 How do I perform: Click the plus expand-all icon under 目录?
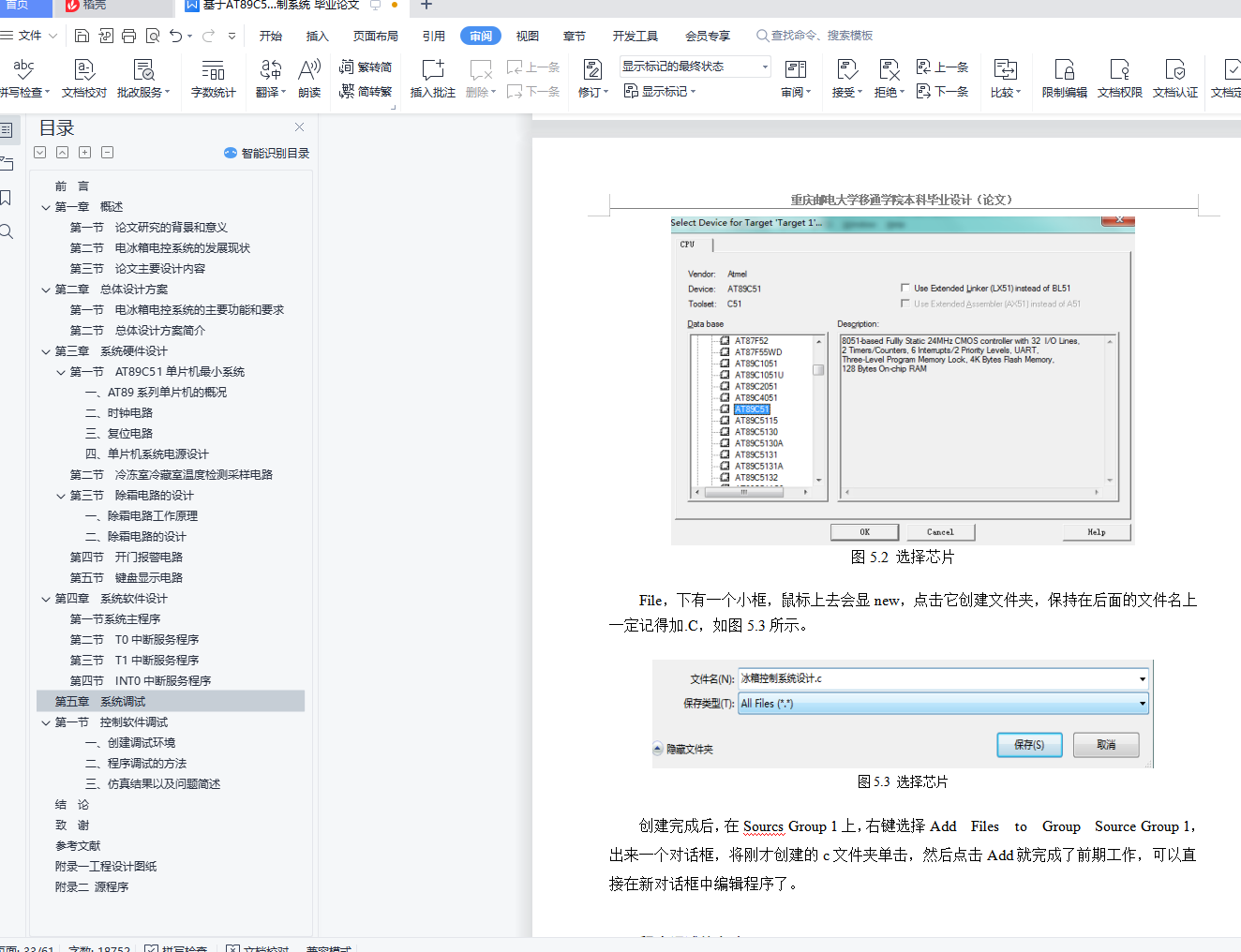point(84,152)
